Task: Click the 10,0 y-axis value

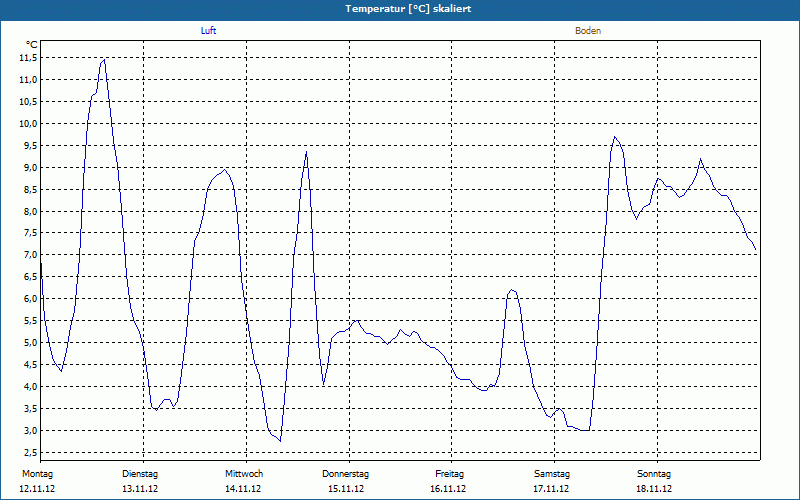Action: pyautogui.click(x=28, y=123)
